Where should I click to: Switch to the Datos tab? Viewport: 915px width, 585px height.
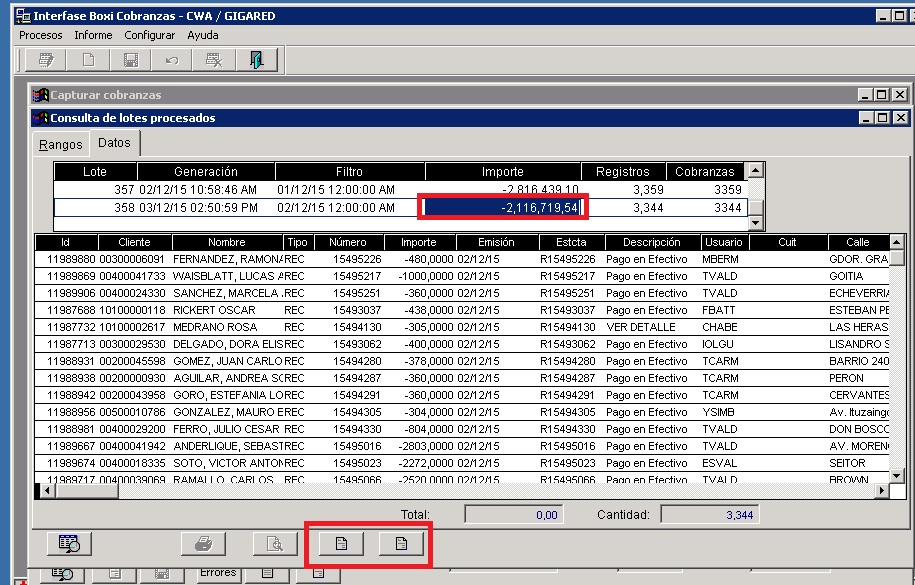(114, 142)
